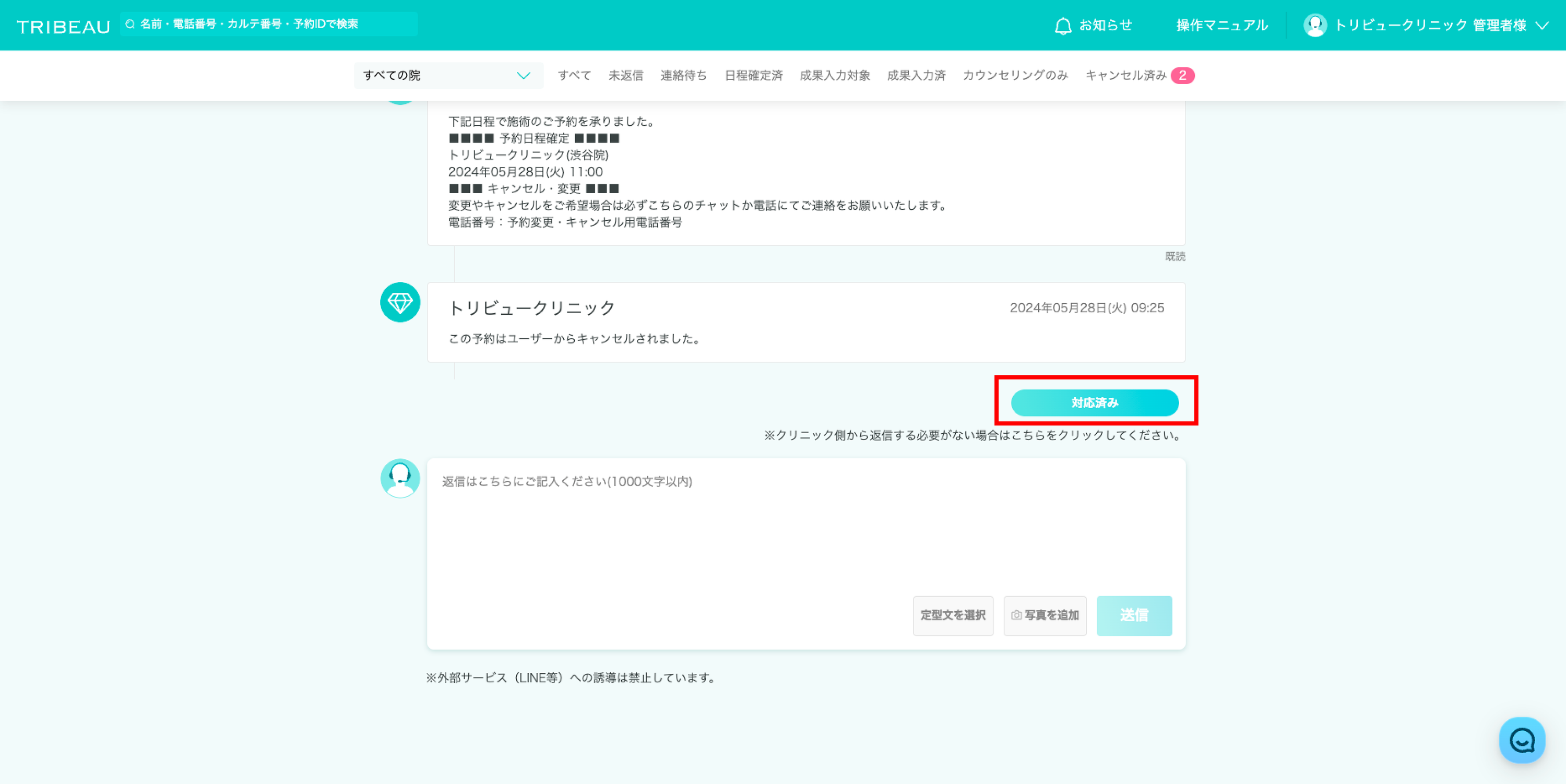
Task: Switch to 未返信 tab
Action: coord(625,75)
